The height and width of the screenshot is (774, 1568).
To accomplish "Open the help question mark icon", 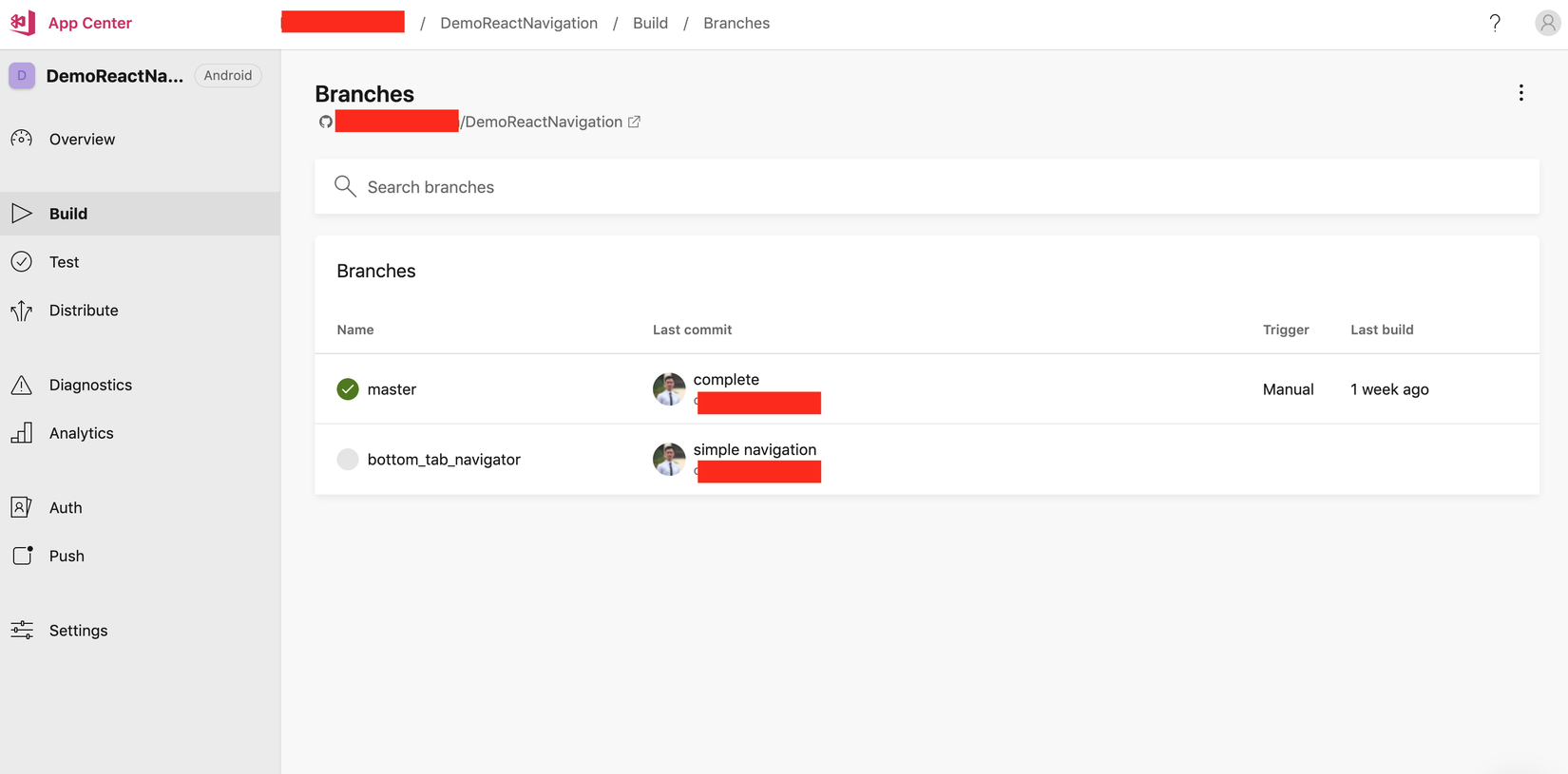I will pyautogui.click(x=1495, y=23).
